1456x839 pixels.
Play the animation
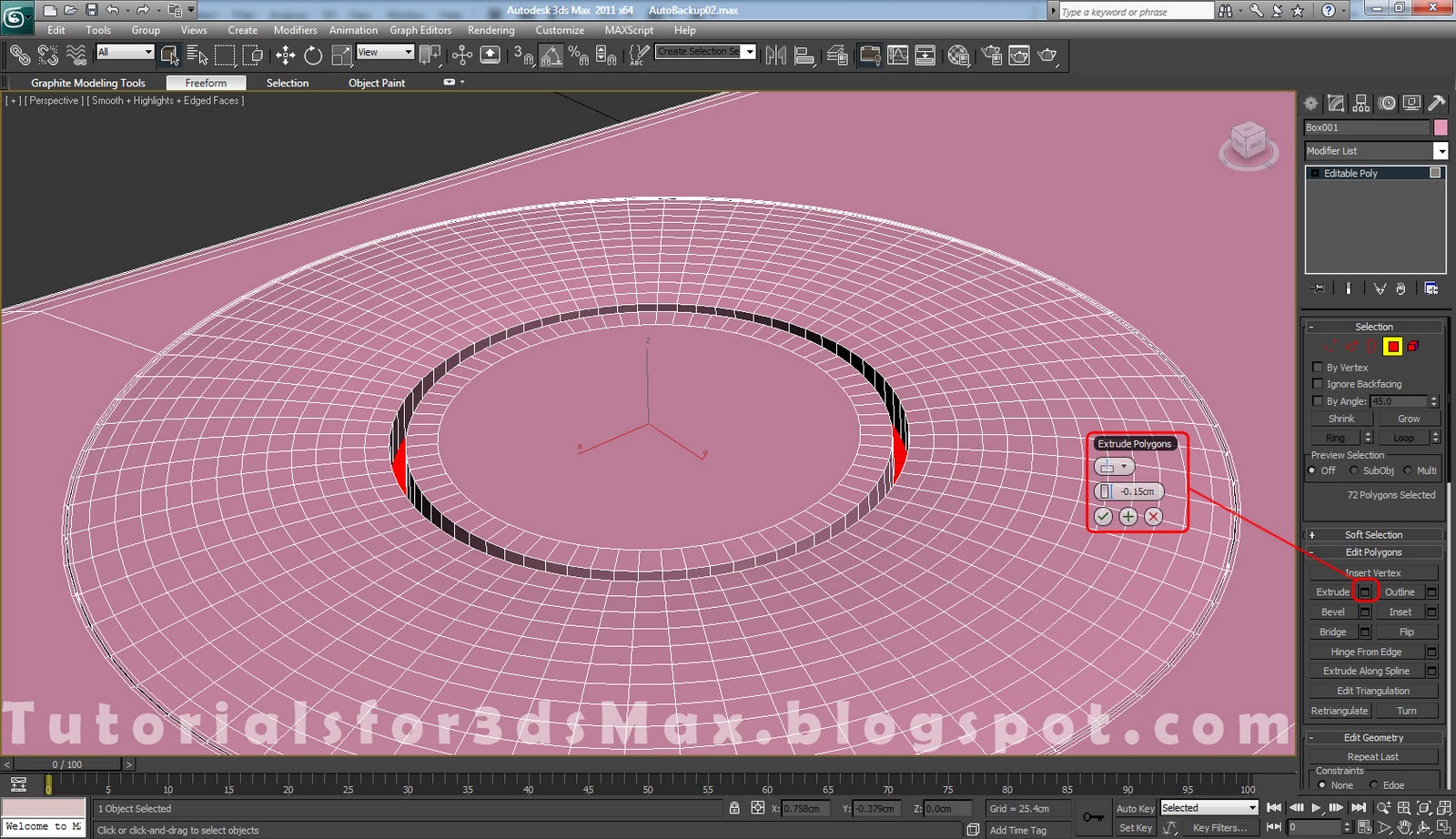click(1316, 808)
